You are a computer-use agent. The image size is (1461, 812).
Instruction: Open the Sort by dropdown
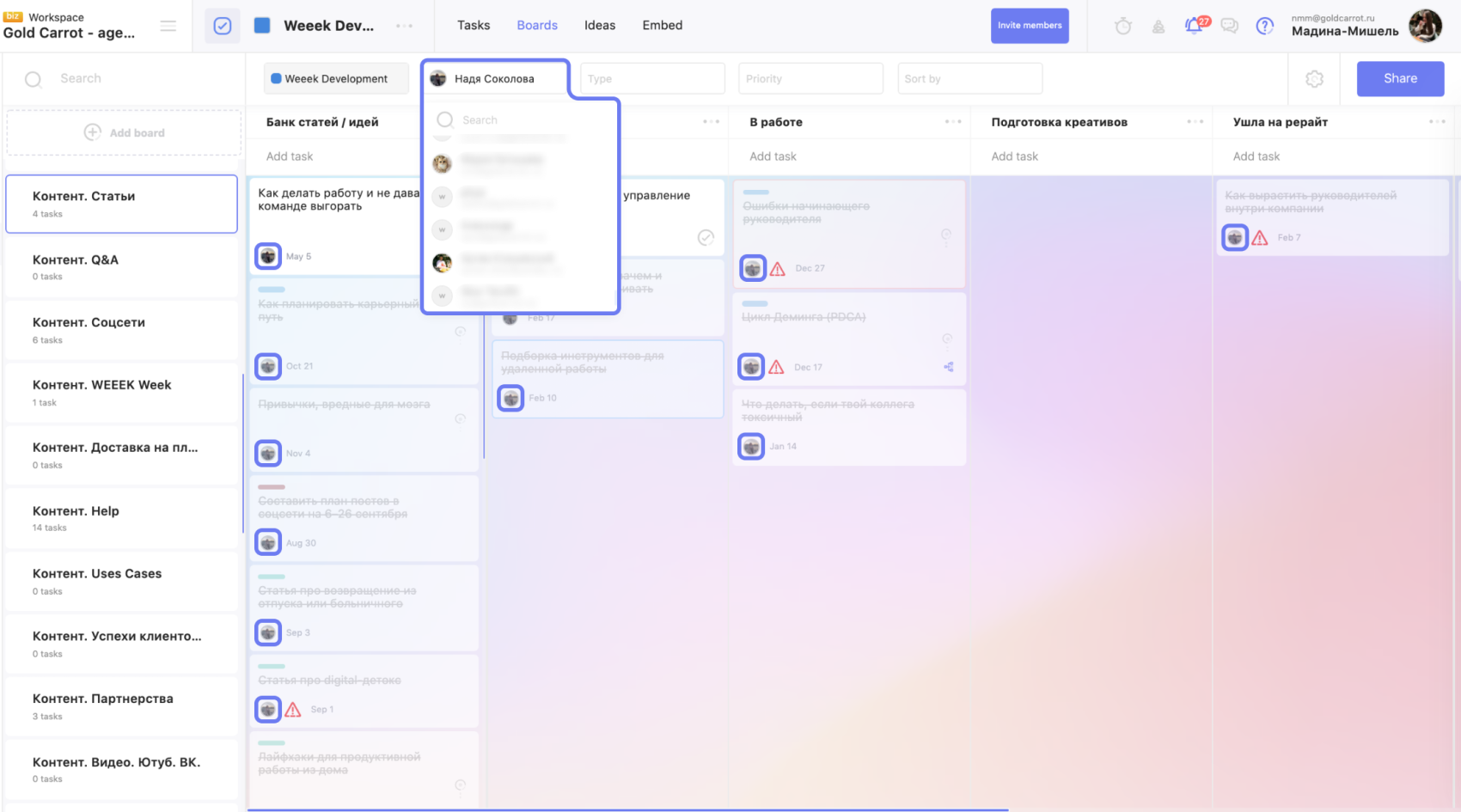[969, 79]
